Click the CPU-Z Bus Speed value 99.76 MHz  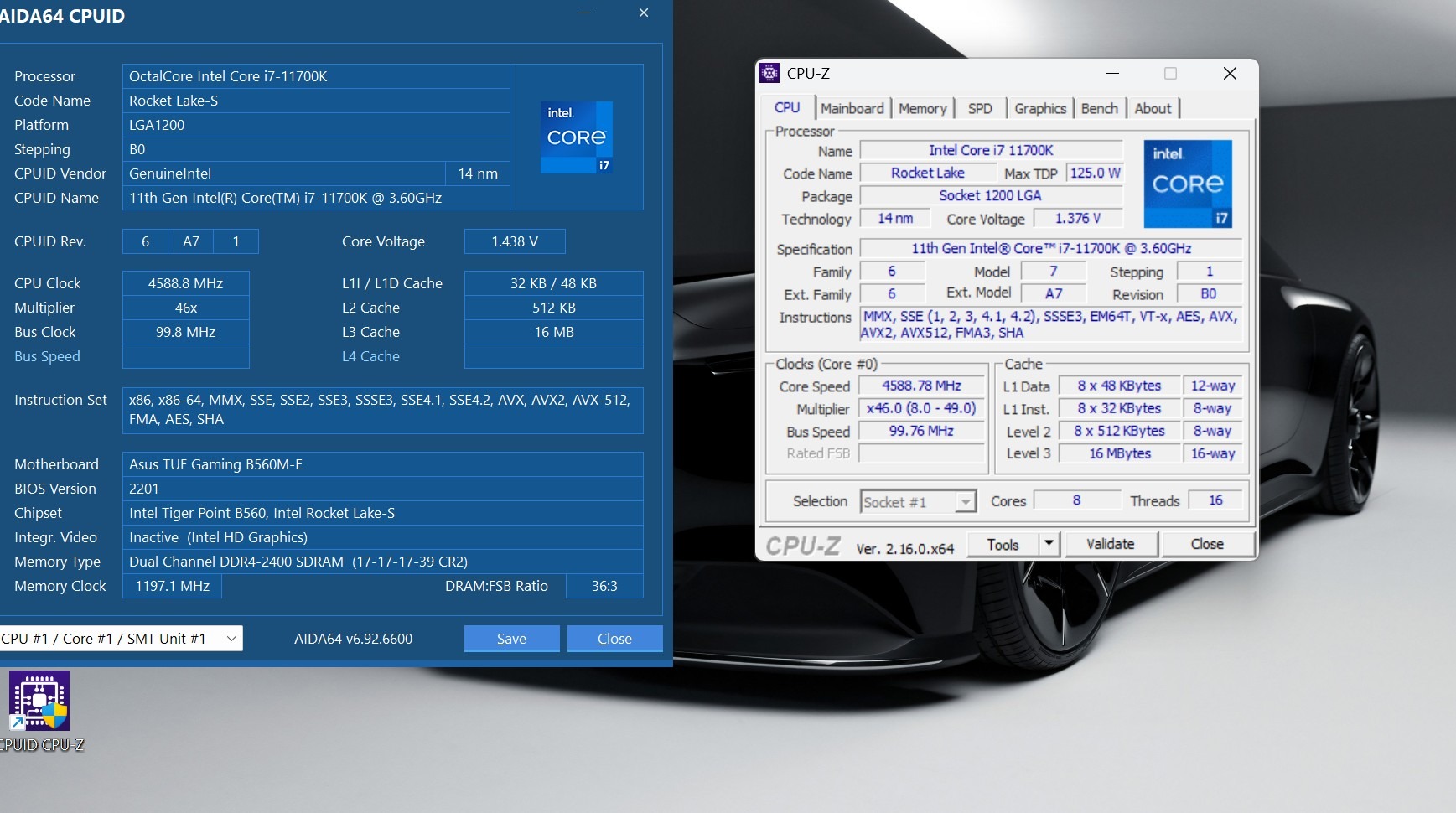coord(922,431)
